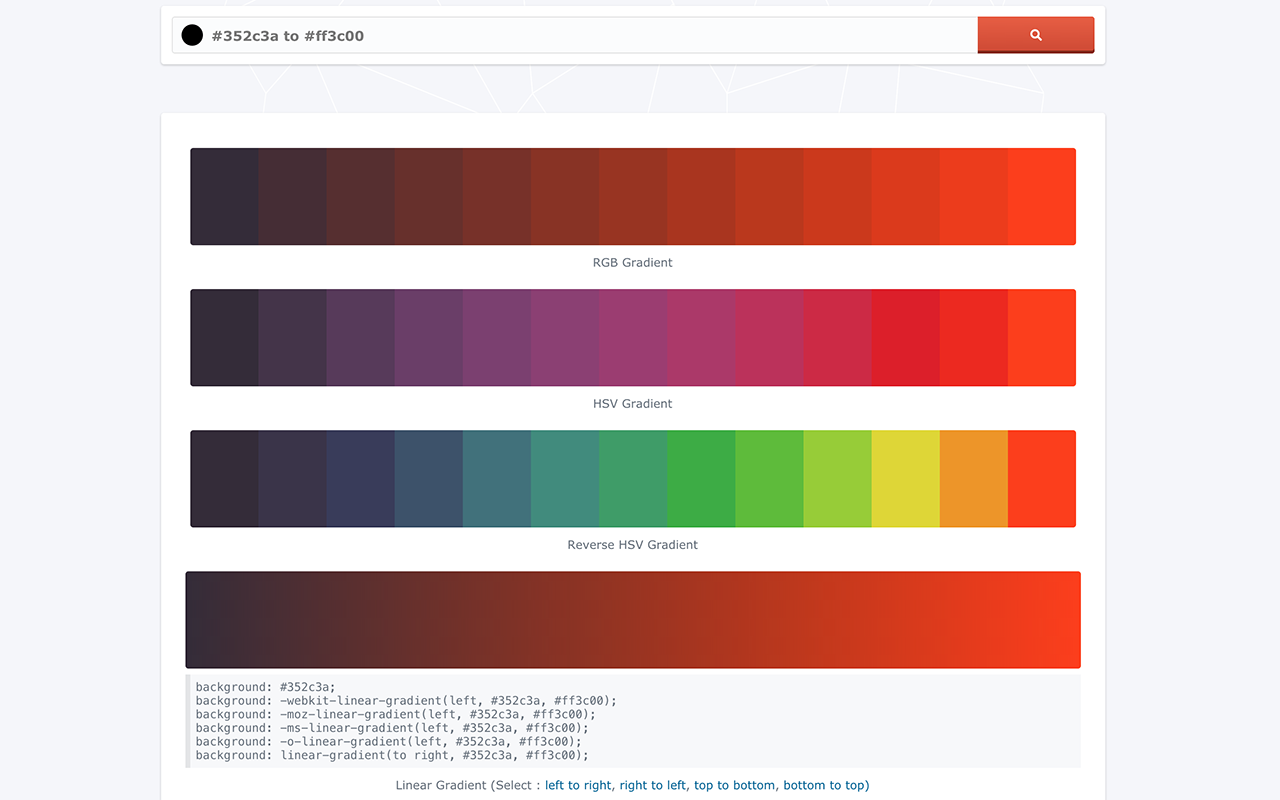1280x800 pixels.
Task: Select the "left to right" gradient direction link
Action: [x=578, y=785]
